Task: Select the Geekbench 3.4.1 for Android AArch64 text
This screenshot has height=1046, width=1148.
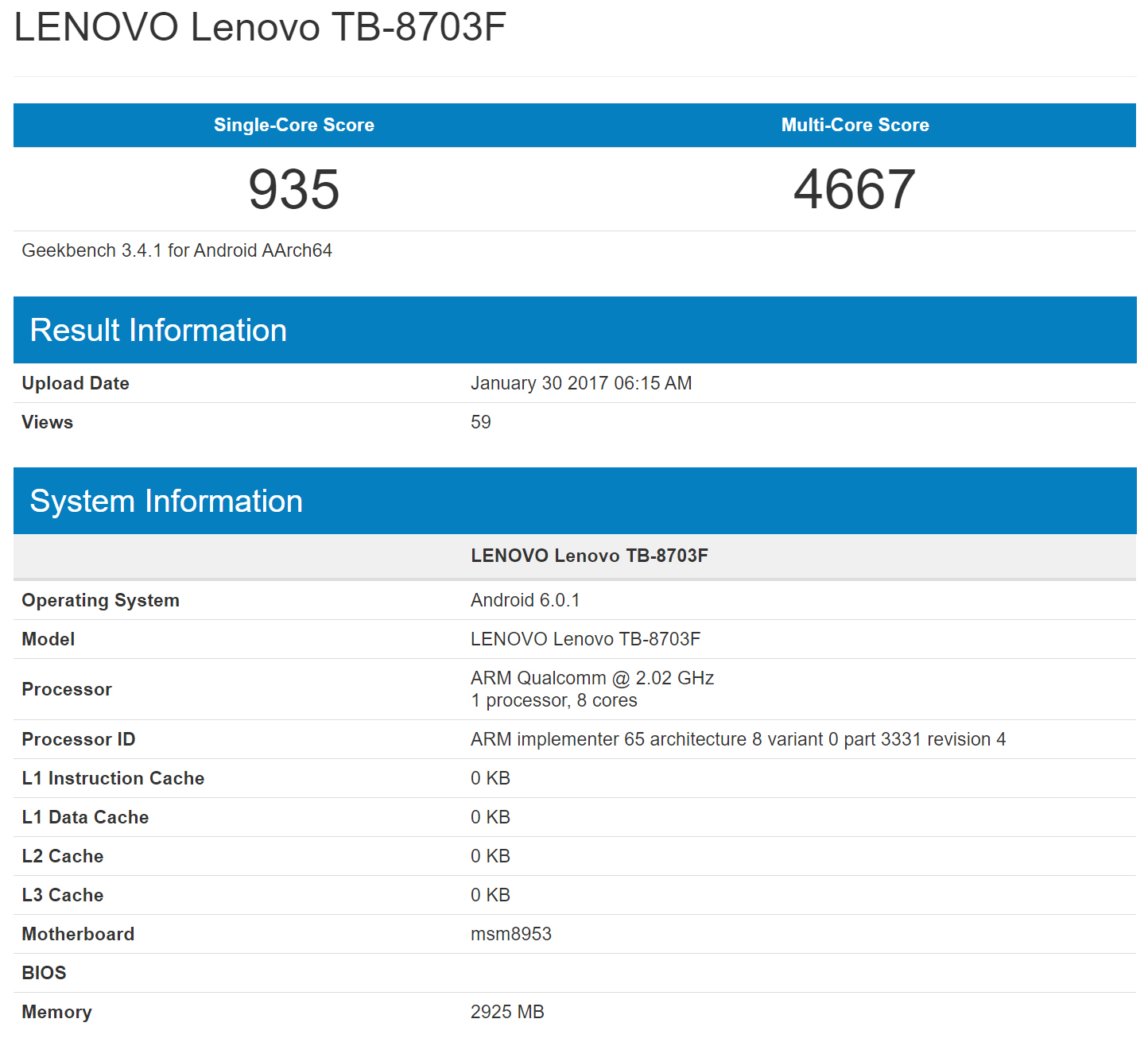Action: point(177,250)
